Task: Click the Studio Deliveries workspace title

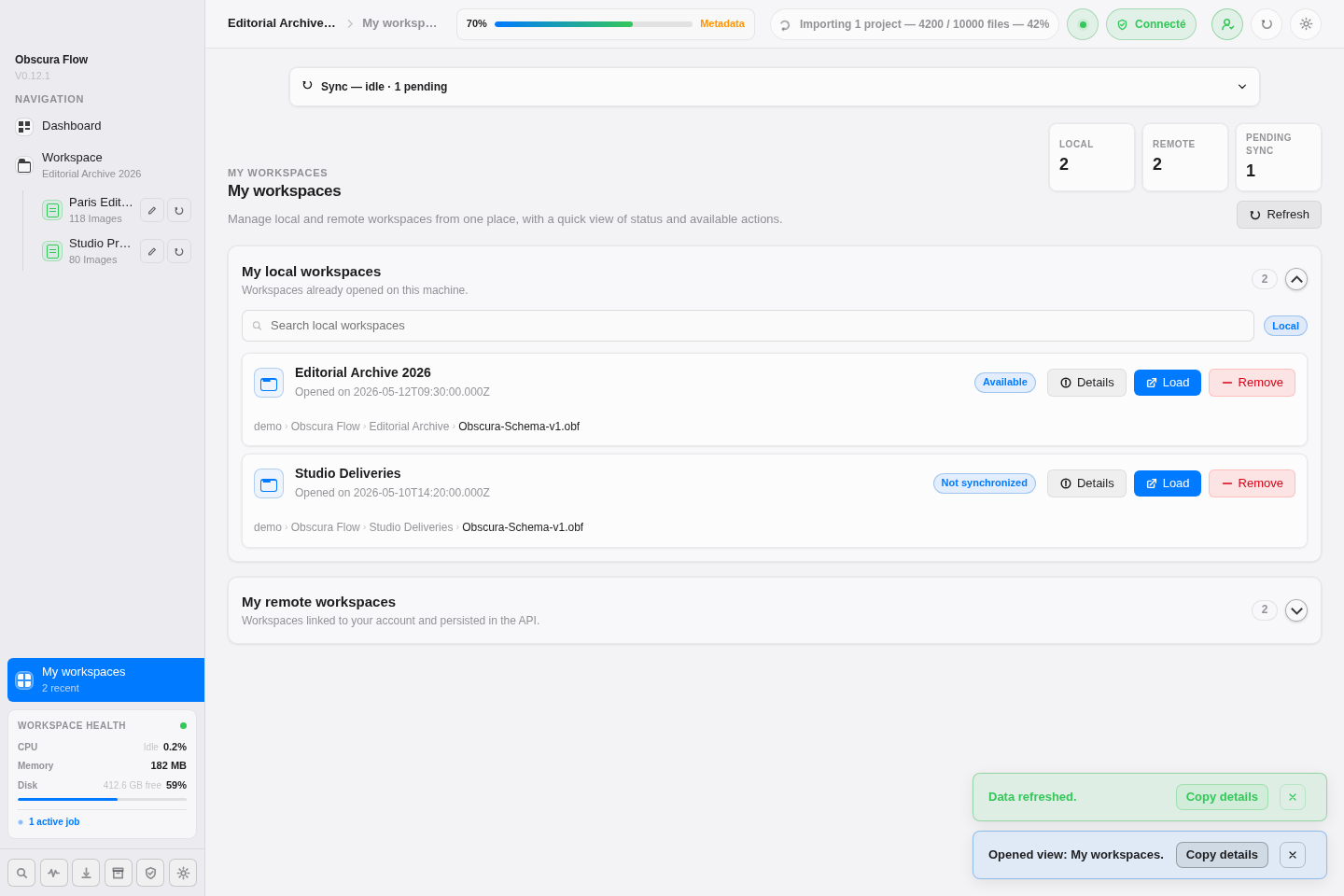Action: 348,473
